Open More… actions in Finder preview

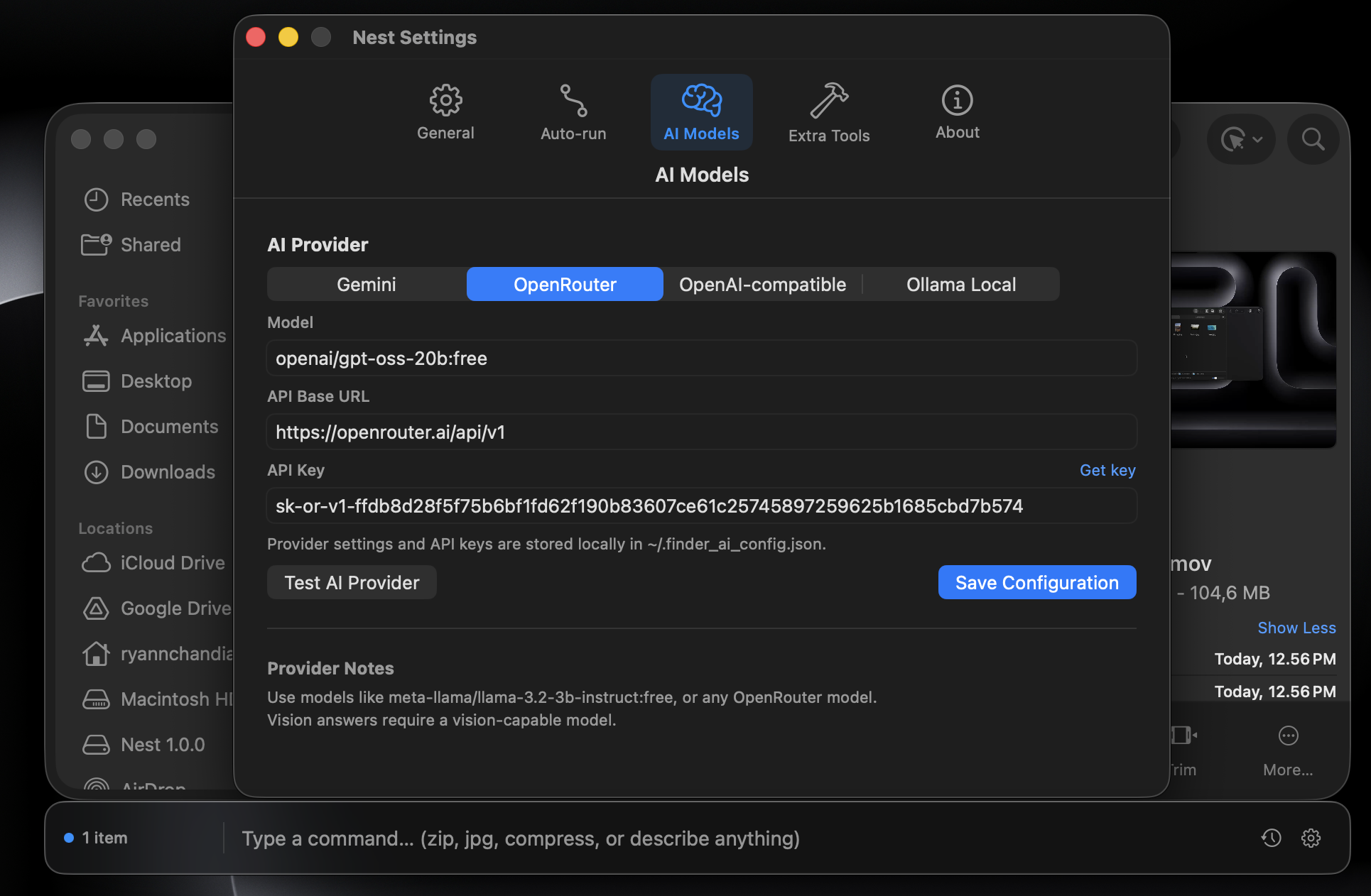[1288, 751]
